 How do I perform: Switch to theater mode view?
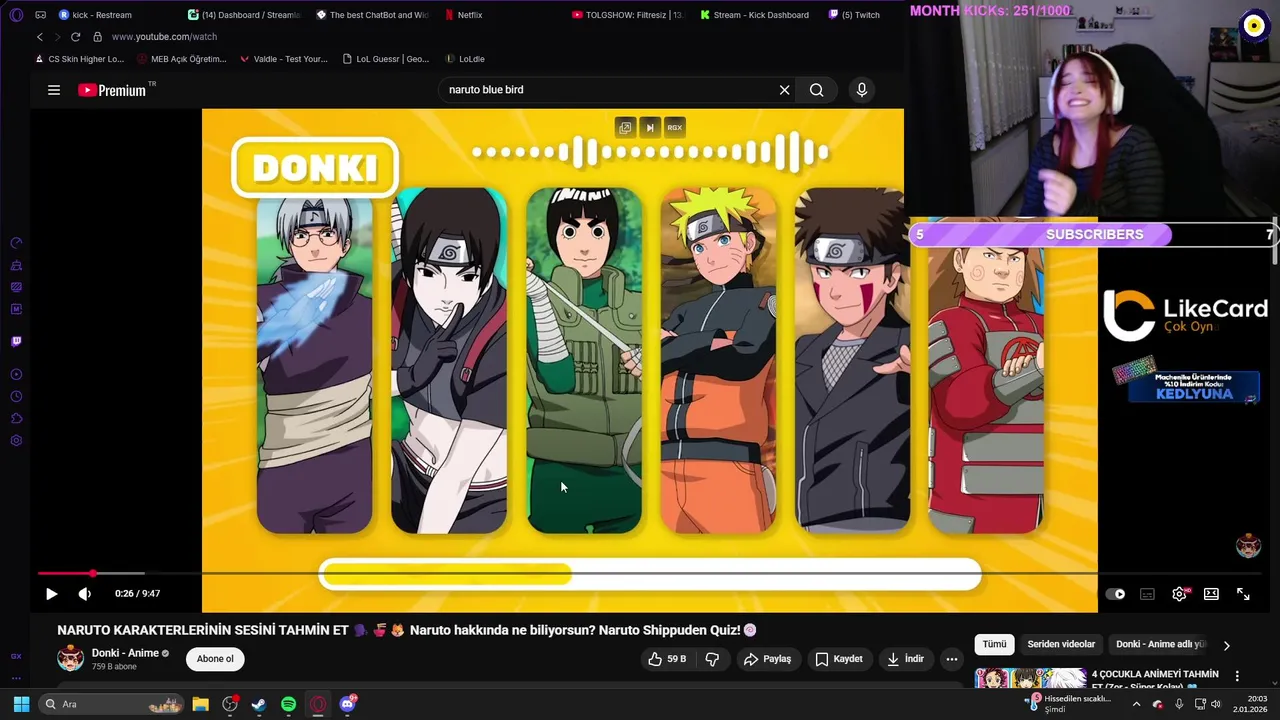1211,594
